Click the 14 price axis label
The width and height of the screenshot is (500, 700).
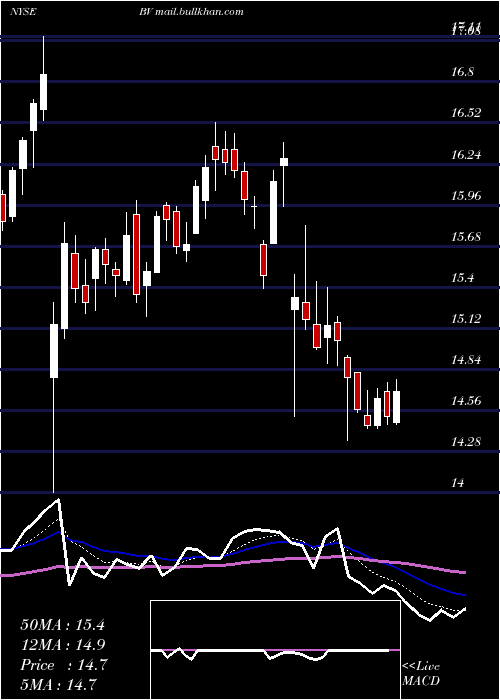pos(458,483)
